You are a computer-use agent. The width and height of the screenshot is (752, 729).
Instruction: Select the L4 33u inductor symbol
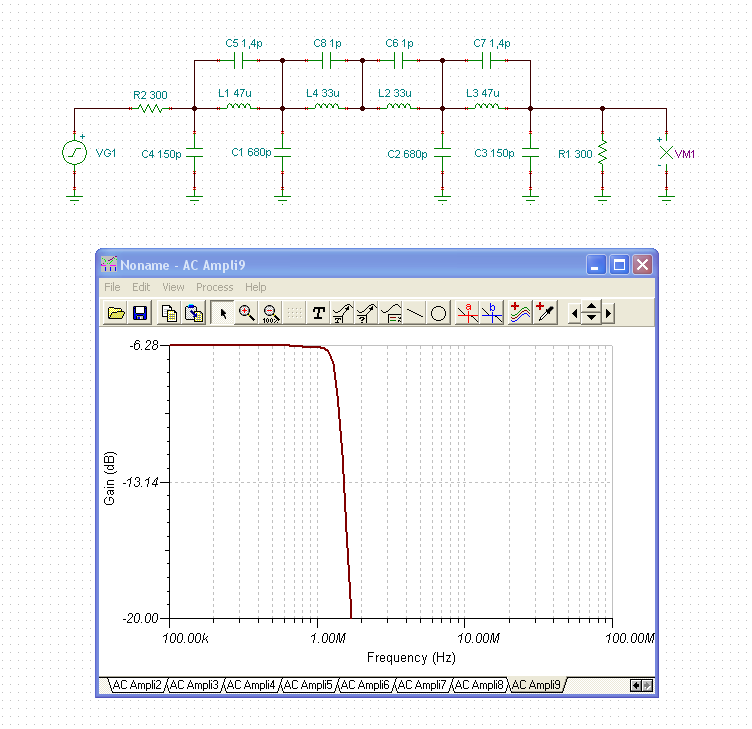[327, 108]
